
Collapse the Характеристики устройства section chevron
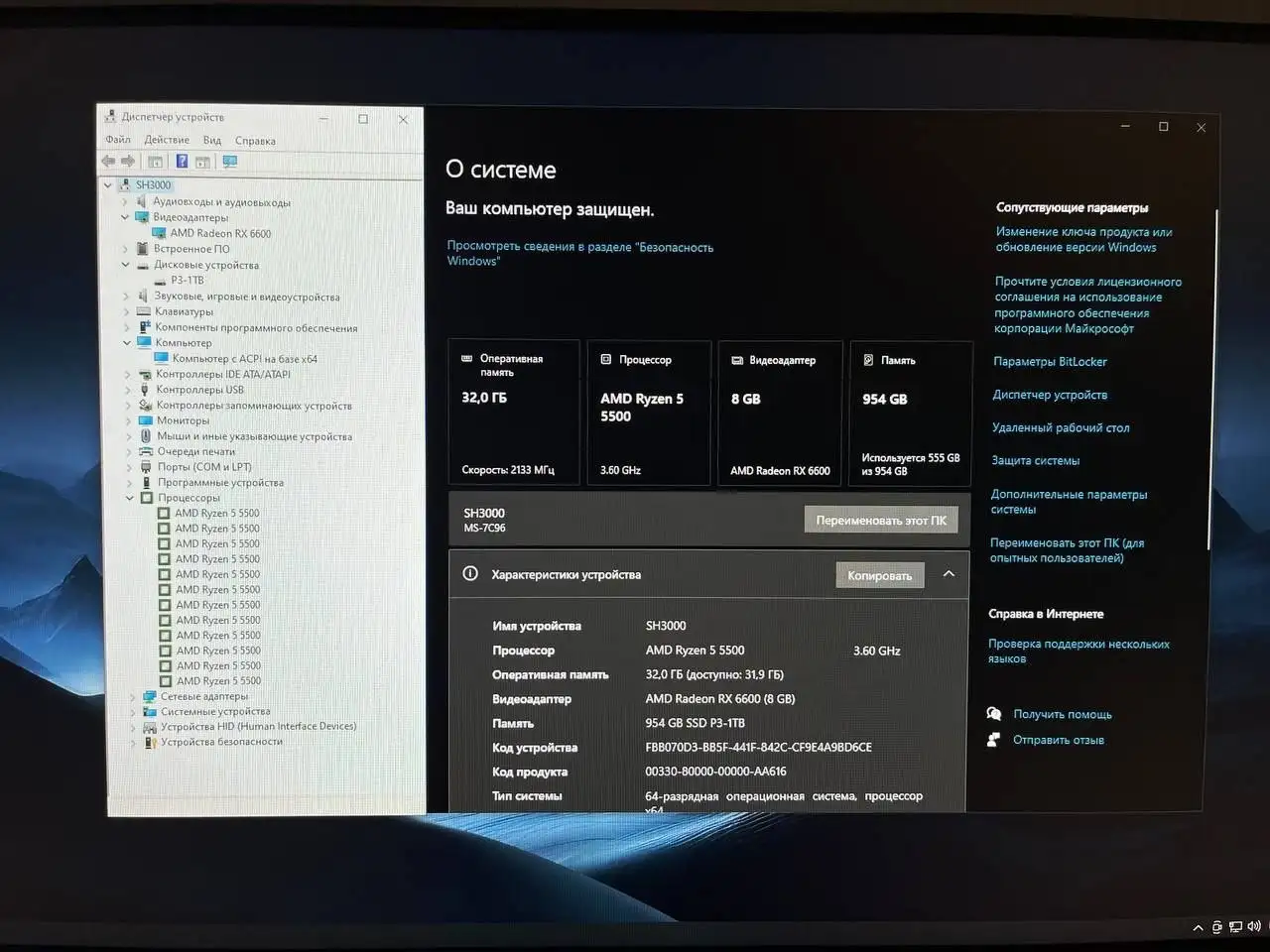point(949,574)
